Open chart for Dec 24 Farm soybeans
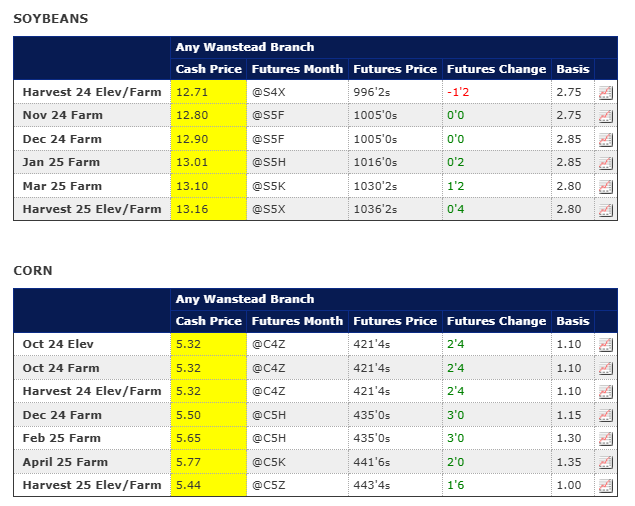635x506 pixels. 605,140
